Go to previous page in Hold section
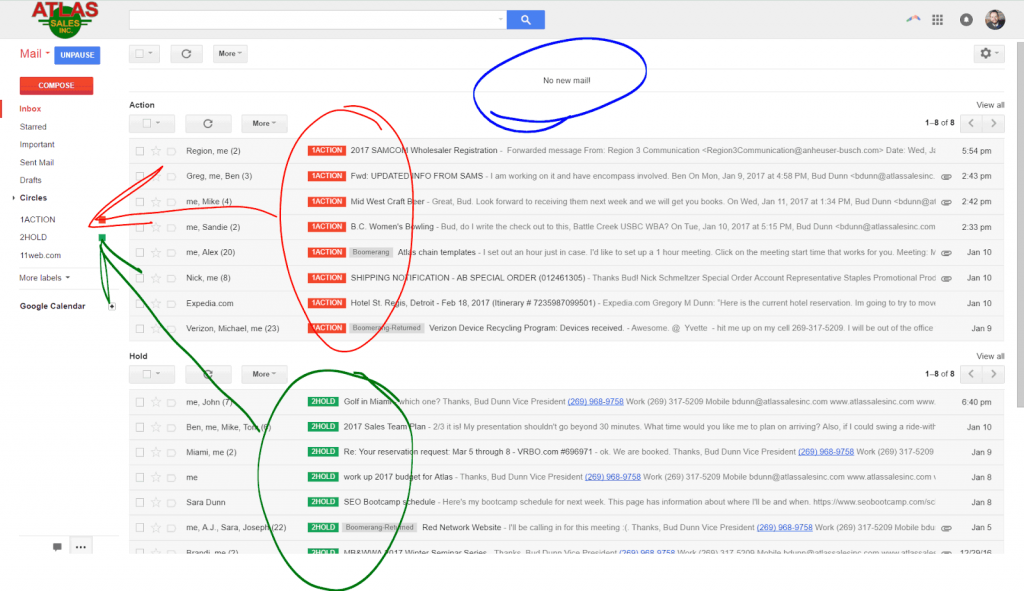1024x591 pixels. pos(971,374)
